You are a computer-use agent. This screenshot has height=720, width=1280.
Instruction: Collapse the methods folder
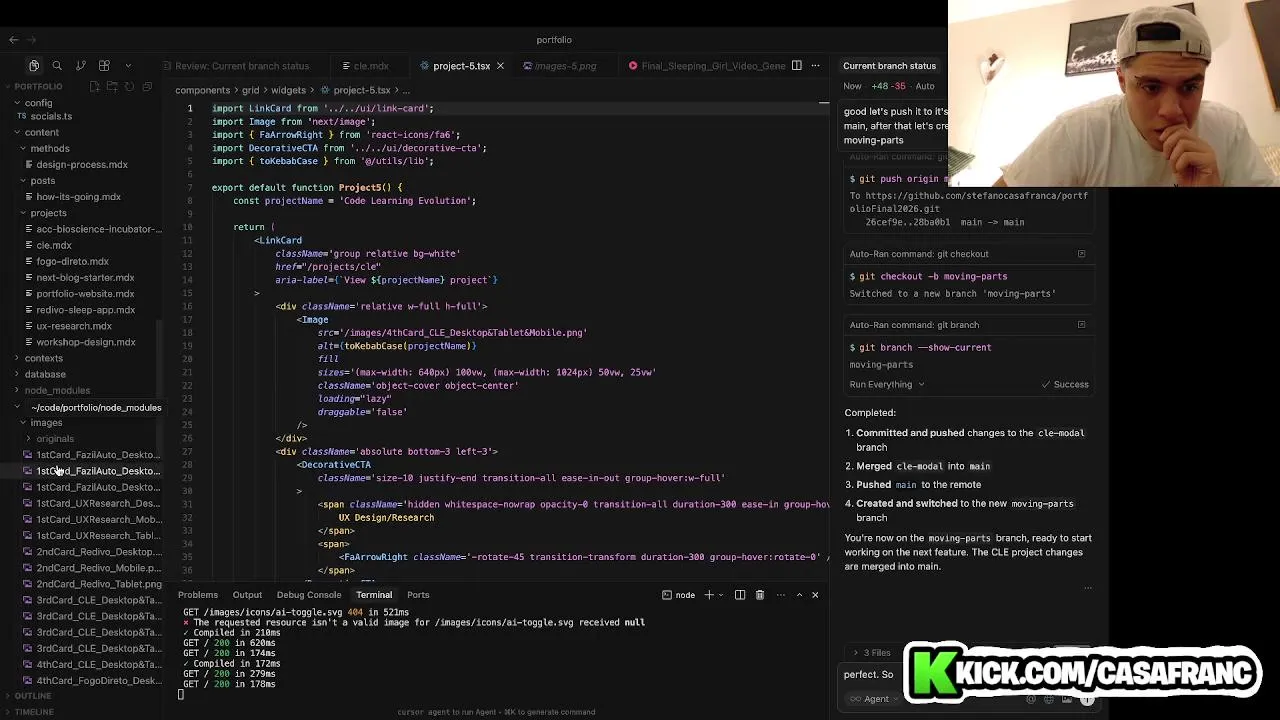pyautogui.click(x=49, y=149)
